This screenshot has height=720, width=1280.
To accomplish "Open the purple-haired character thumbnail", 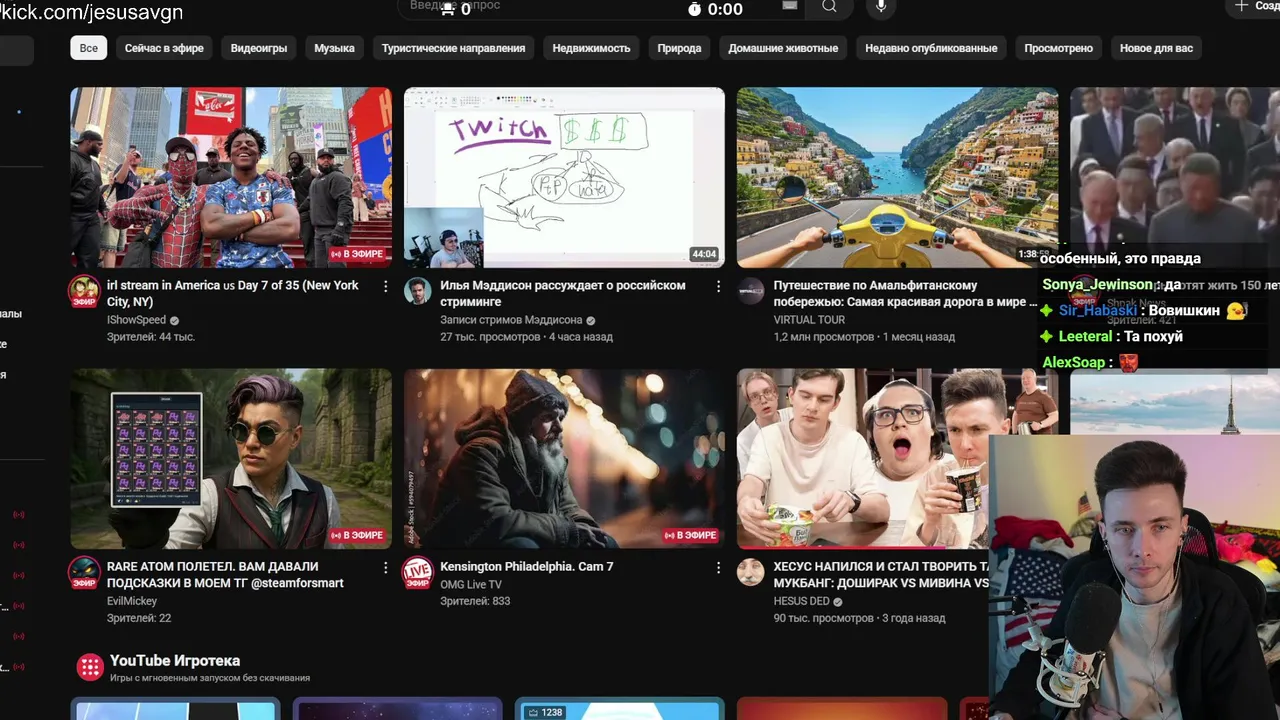I will click(231, 458).
